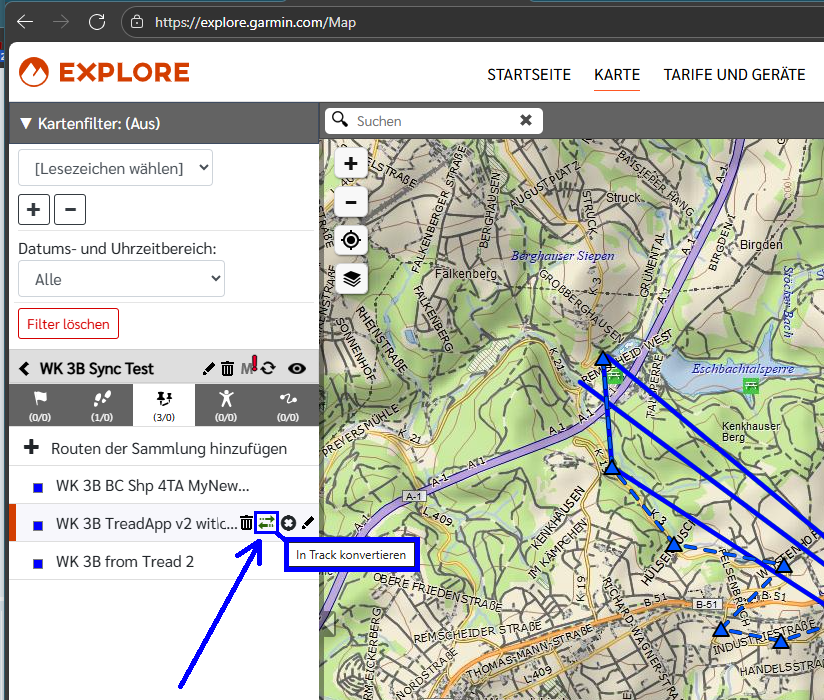This screenshot has height=700, width=824.
Task: Click the browser forward arrow
Action: (x=61, y=22)
